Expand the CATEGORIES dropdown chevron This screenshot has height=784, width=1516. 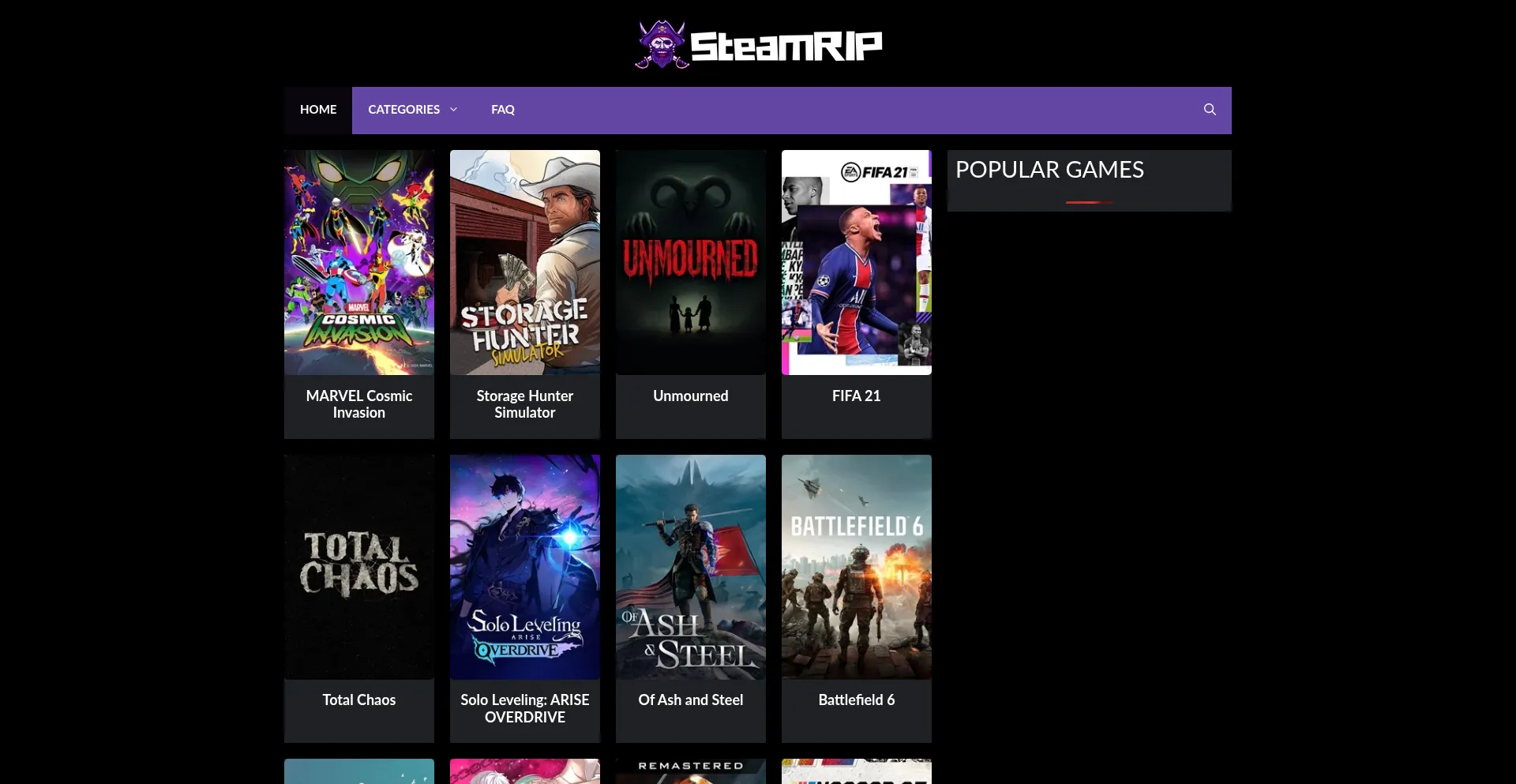(x=452, y=110)
